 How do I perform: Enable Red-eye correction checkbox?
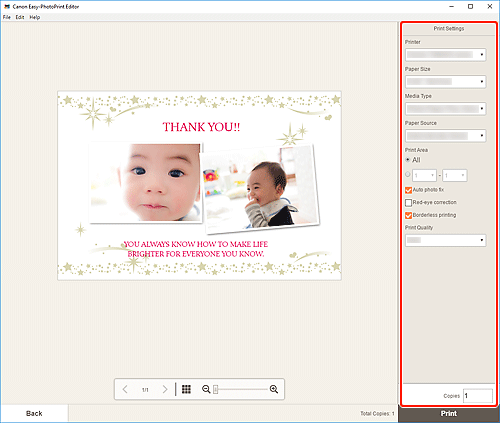[408, 203]
